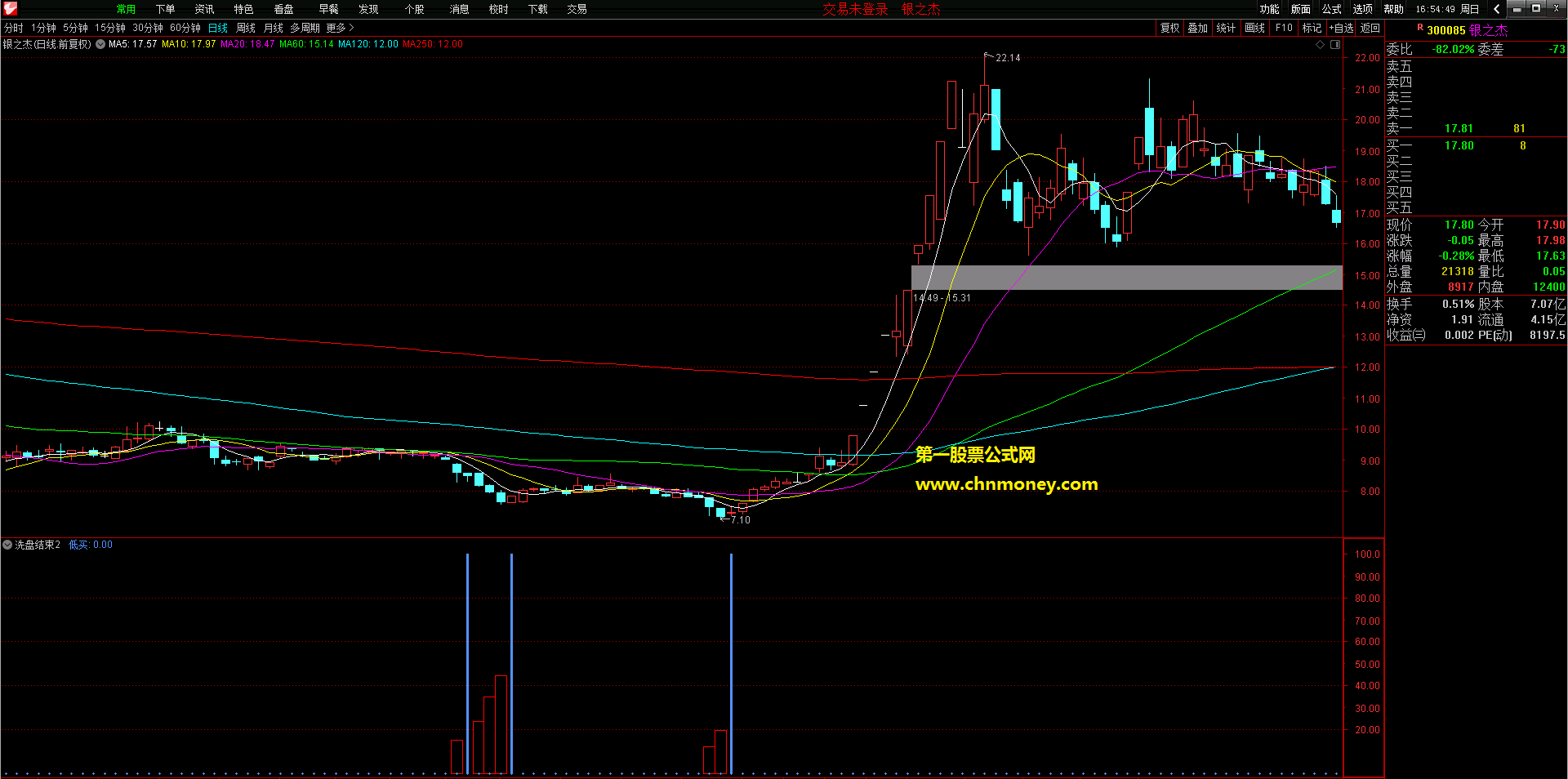This screenshot has width=1568, height=779.
Task: Open the 校时 menu
Action: pos(498,9)
